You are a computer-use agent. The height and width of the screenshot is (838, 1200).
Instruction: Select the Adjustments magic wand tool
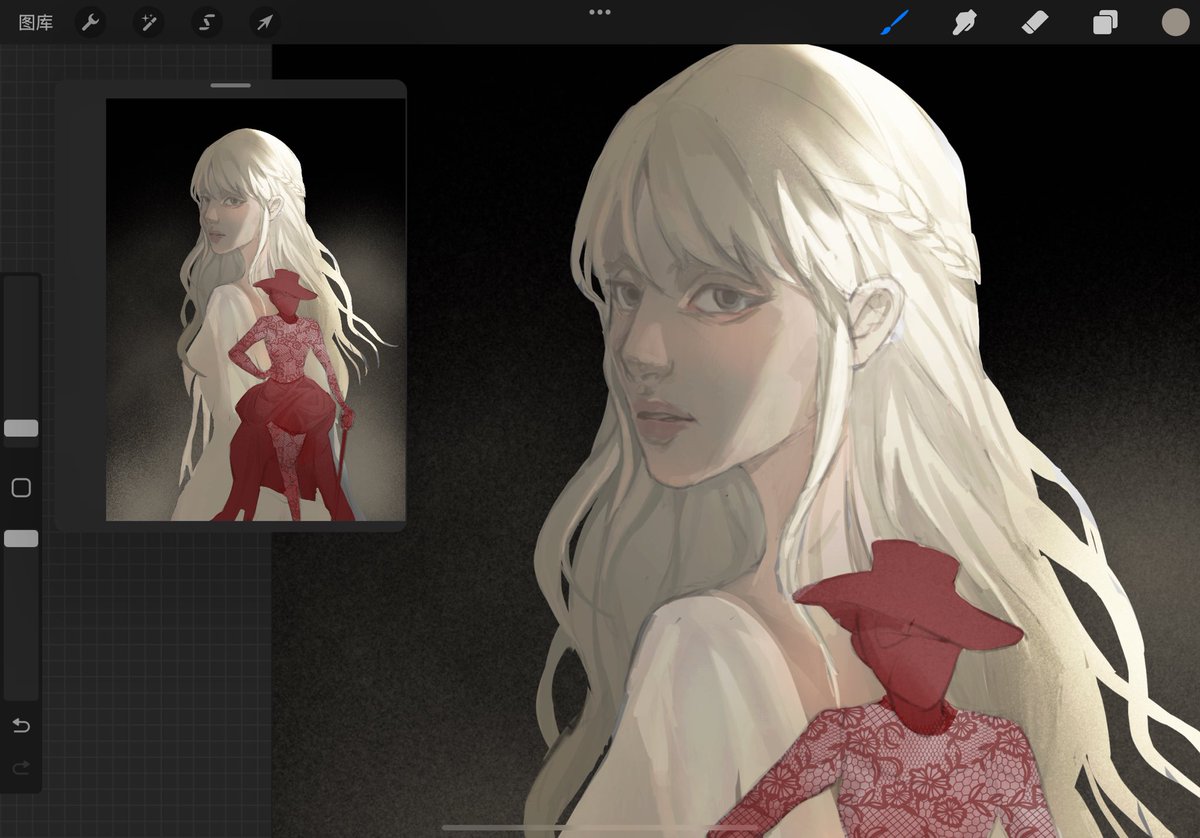coord(148,22)
